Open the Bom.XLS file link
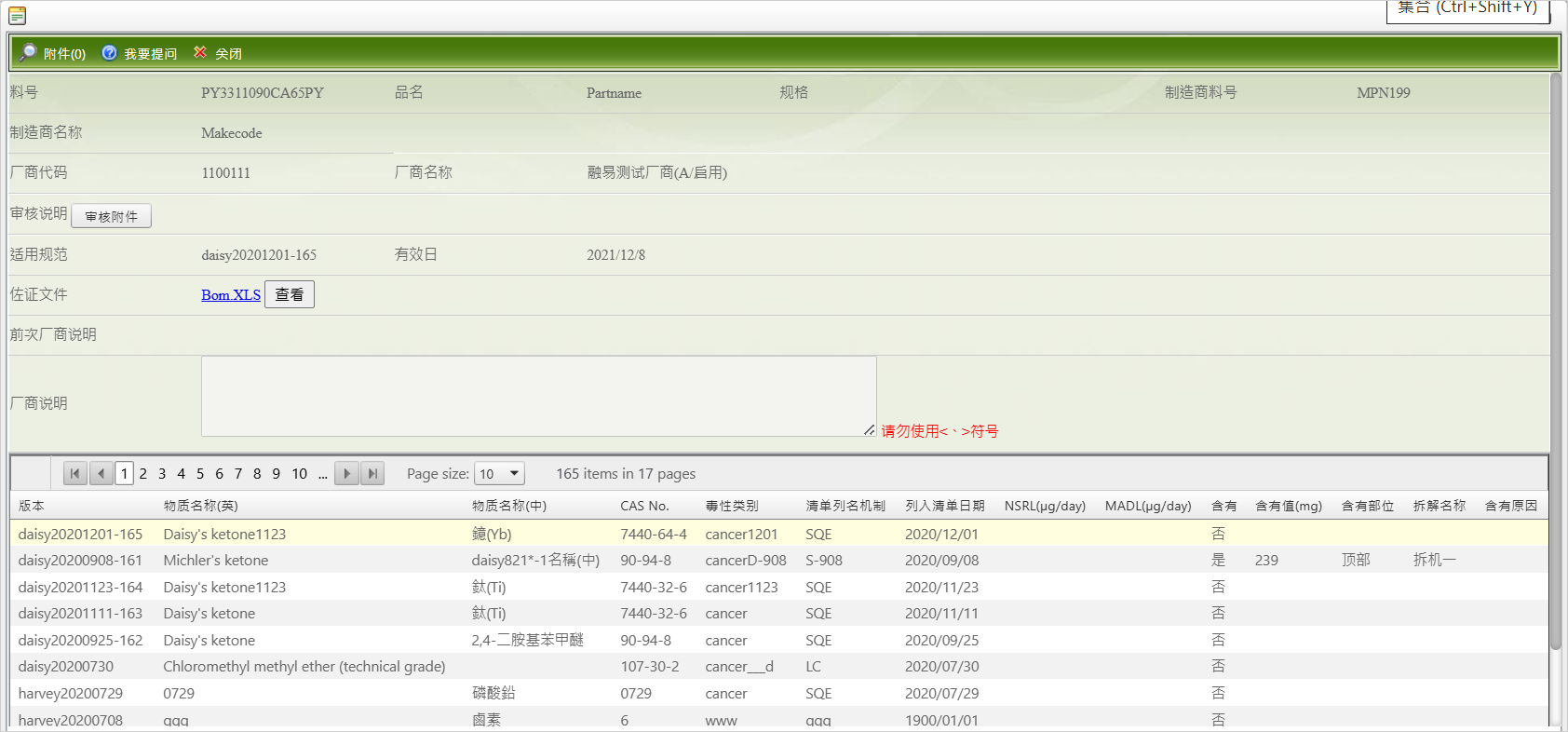This screenshot has height=732, width=1568. tap(231, 295)
